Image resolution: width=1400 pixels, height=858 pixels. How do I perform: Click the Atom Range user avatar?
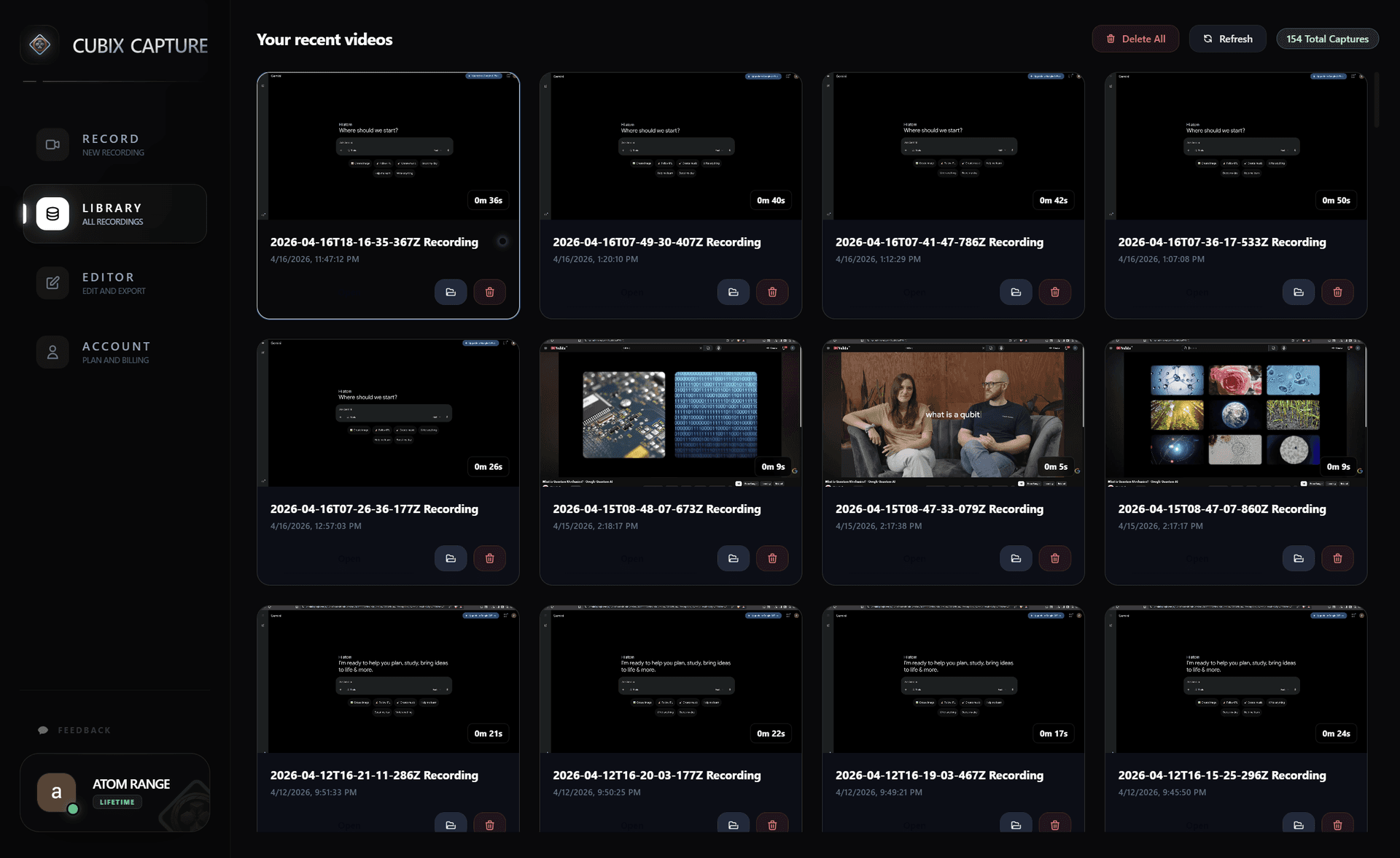[x=57, y=792]
